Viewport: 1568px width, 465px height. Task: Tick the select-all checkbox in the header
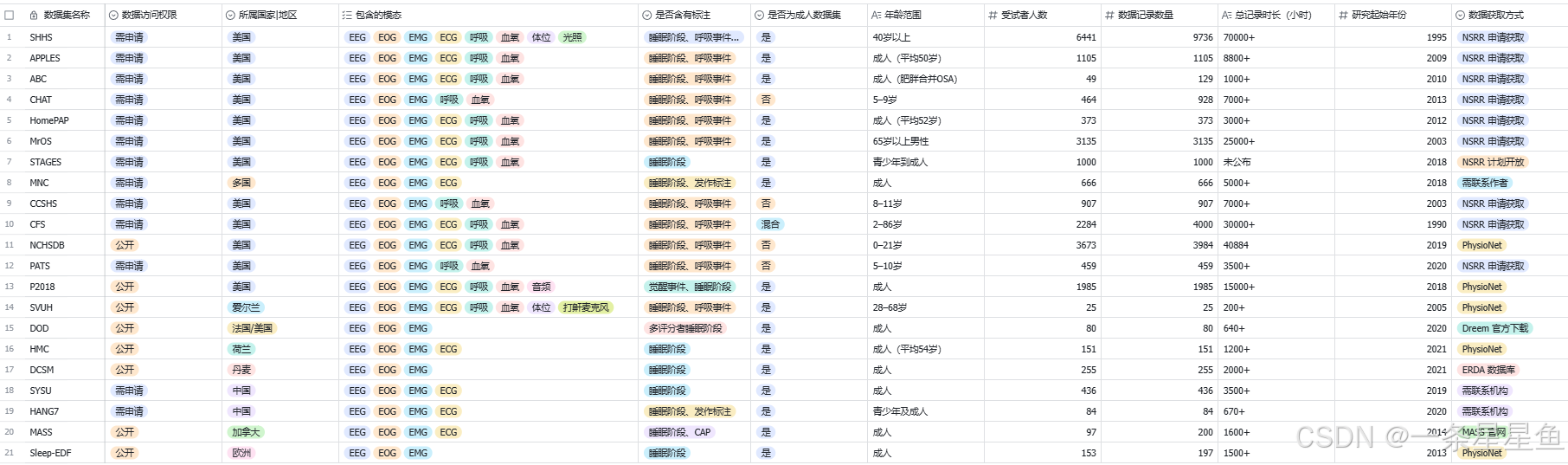pos(10,15)
